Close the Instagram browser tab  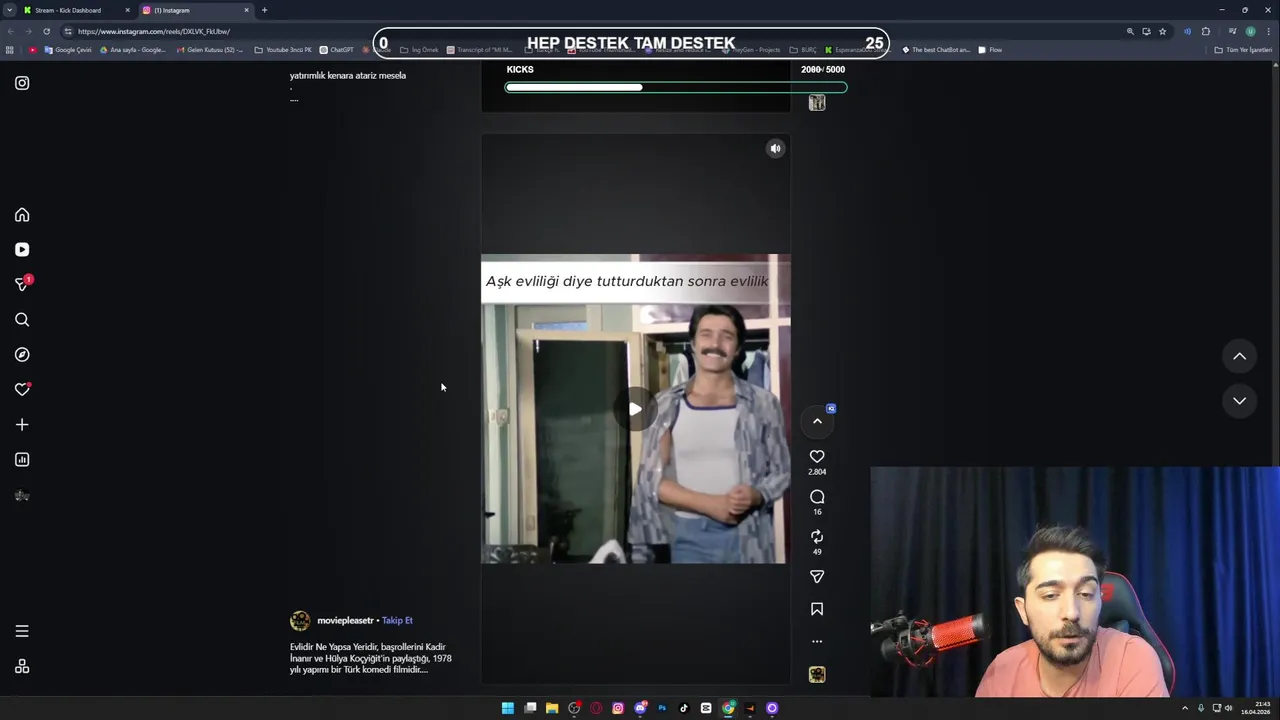click(x=246, y=10)
